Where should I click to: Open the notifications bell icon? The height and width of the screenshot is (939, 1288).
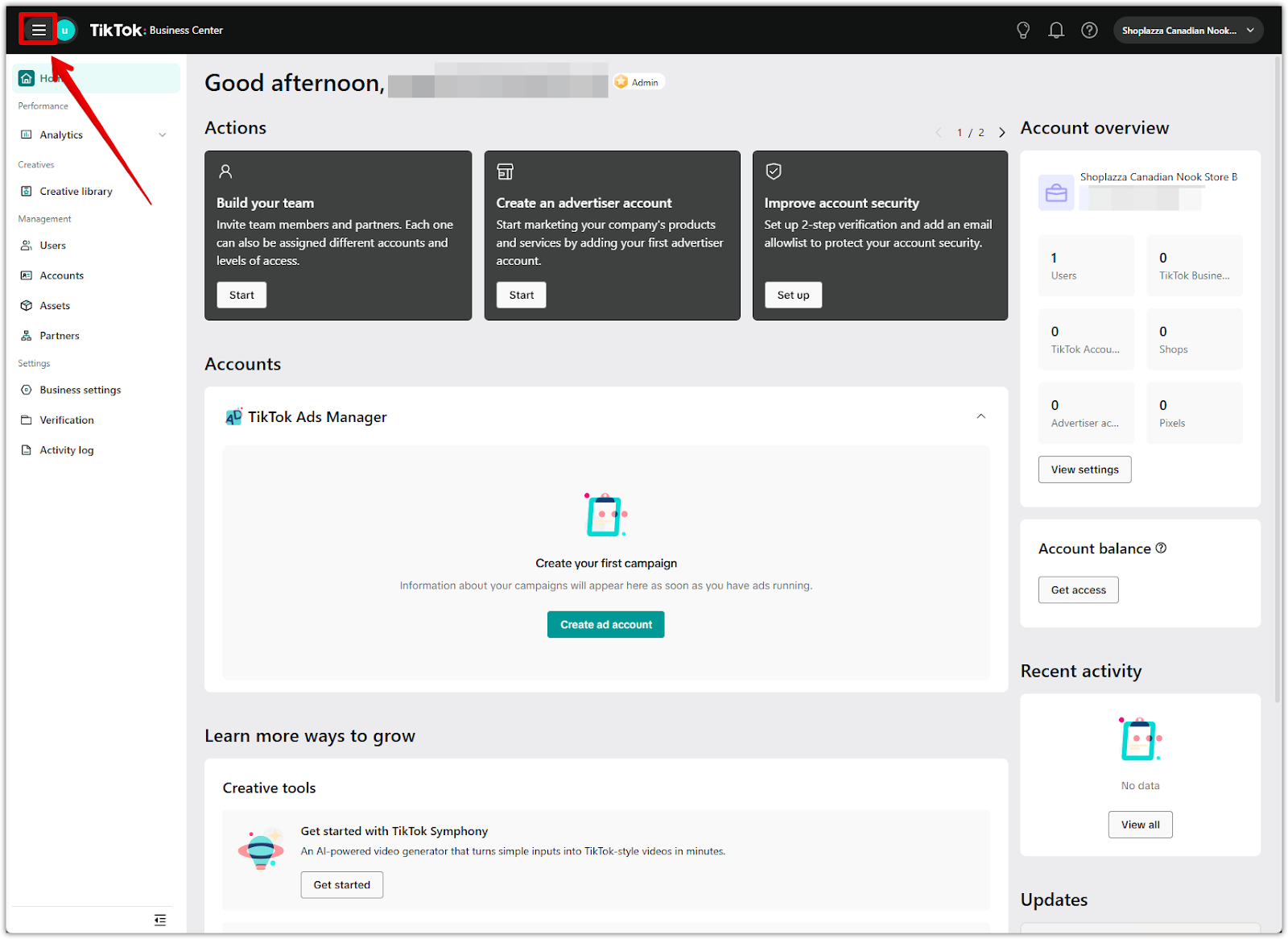click(1056, 31)
